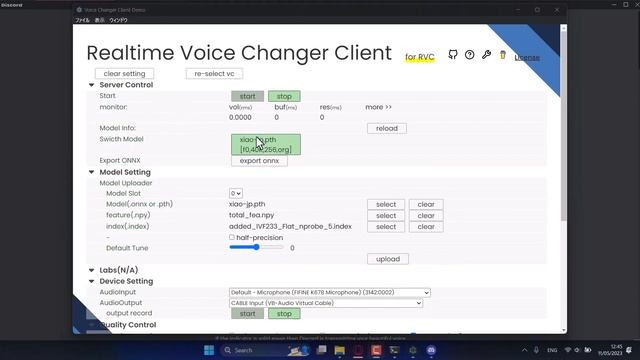The image size is (640, 360).
Task: Show hidden system tray icons
Action: coord(524,350)
